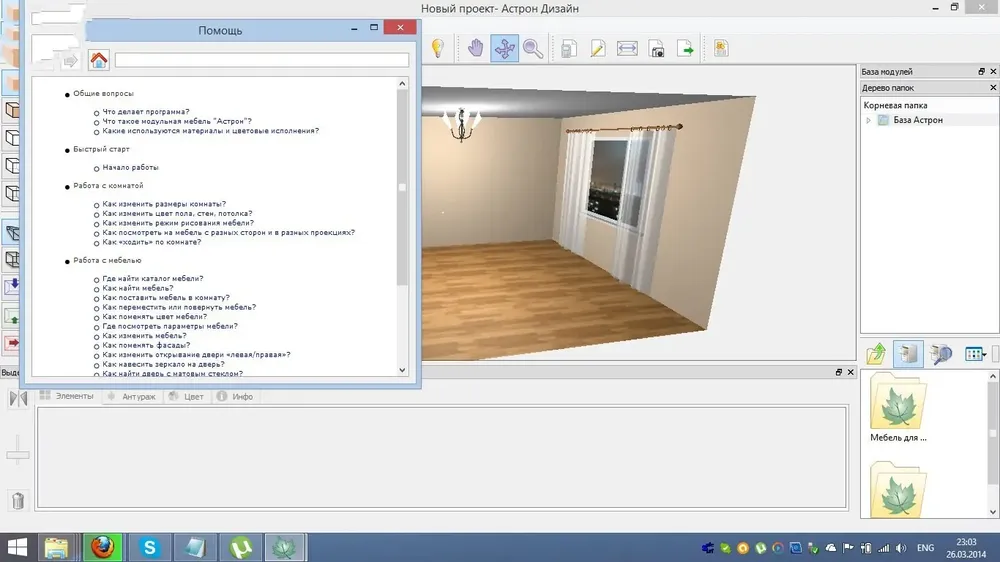Select the magnifier zoom tool
The height and width of the screenshot is (562, 1000).
(533, 48)
